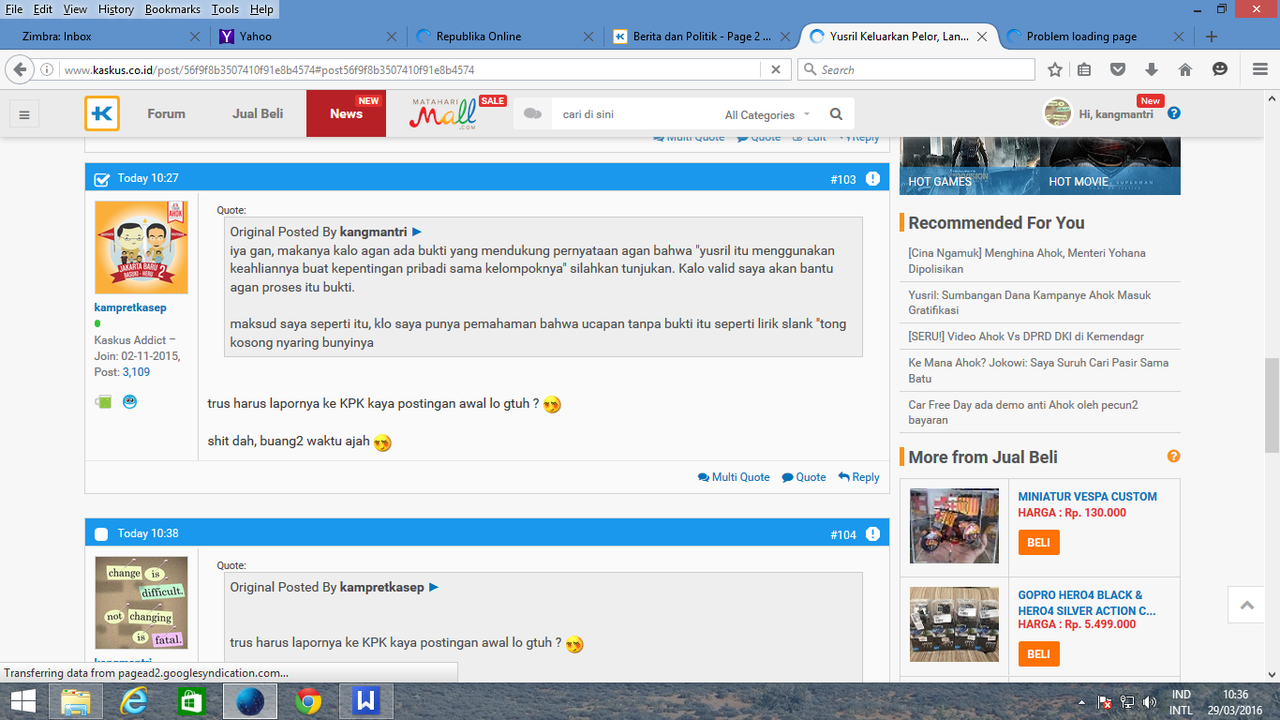Open the bookmarks list icon

click(x=1084, y=70)
